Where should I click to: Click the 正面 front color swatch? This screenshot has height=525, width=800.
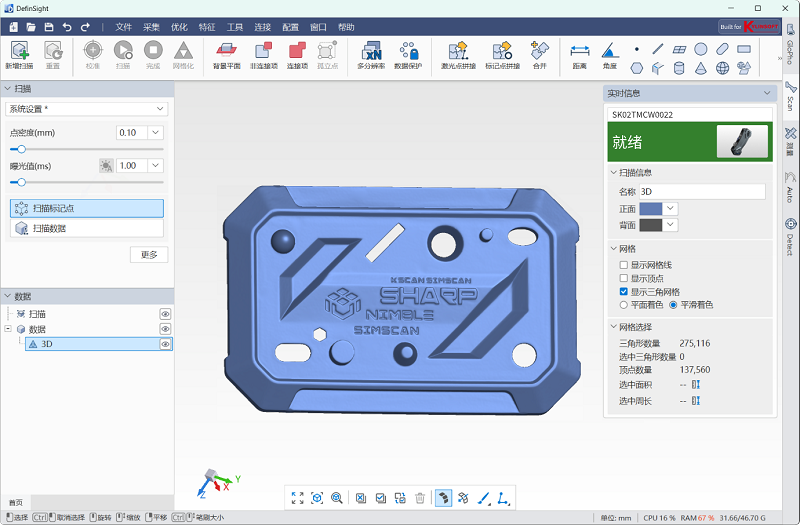point(650,208)
